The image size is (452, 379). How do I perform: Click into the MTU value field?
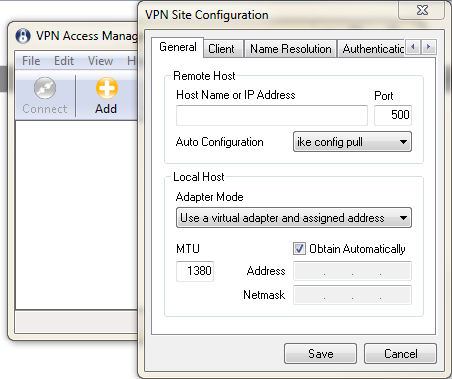click(195, 271)
